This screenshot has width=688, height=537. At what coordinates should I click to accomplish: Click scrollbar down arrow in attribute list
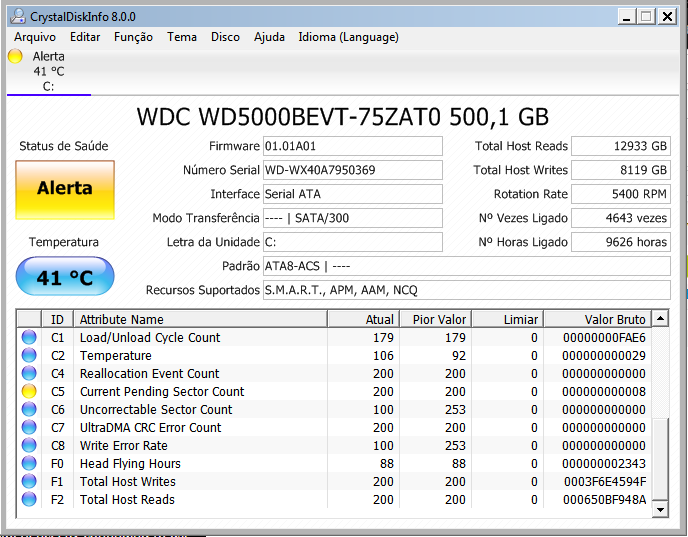(659, 509)
